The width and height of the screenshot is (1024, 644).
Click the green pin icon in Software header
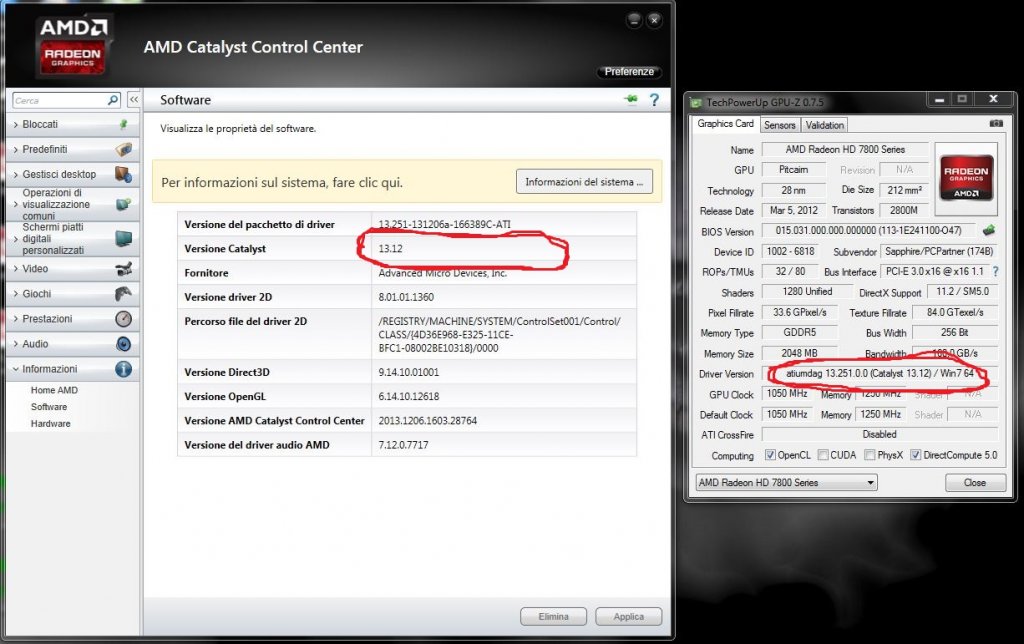(631, 99)
